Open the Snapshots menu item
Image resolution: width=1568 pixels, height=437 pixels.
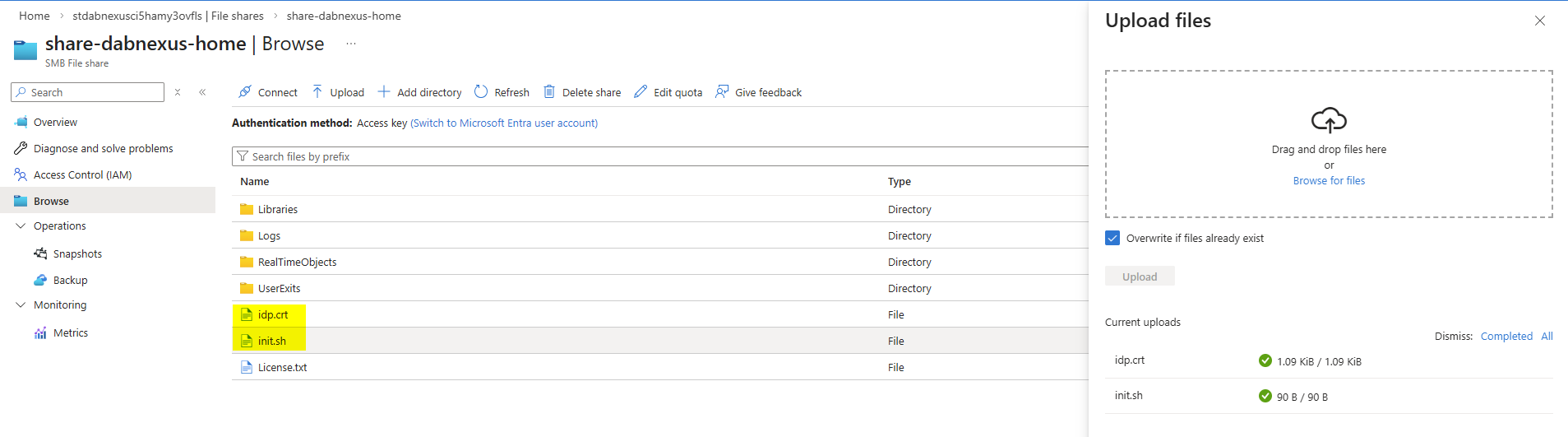77,254
